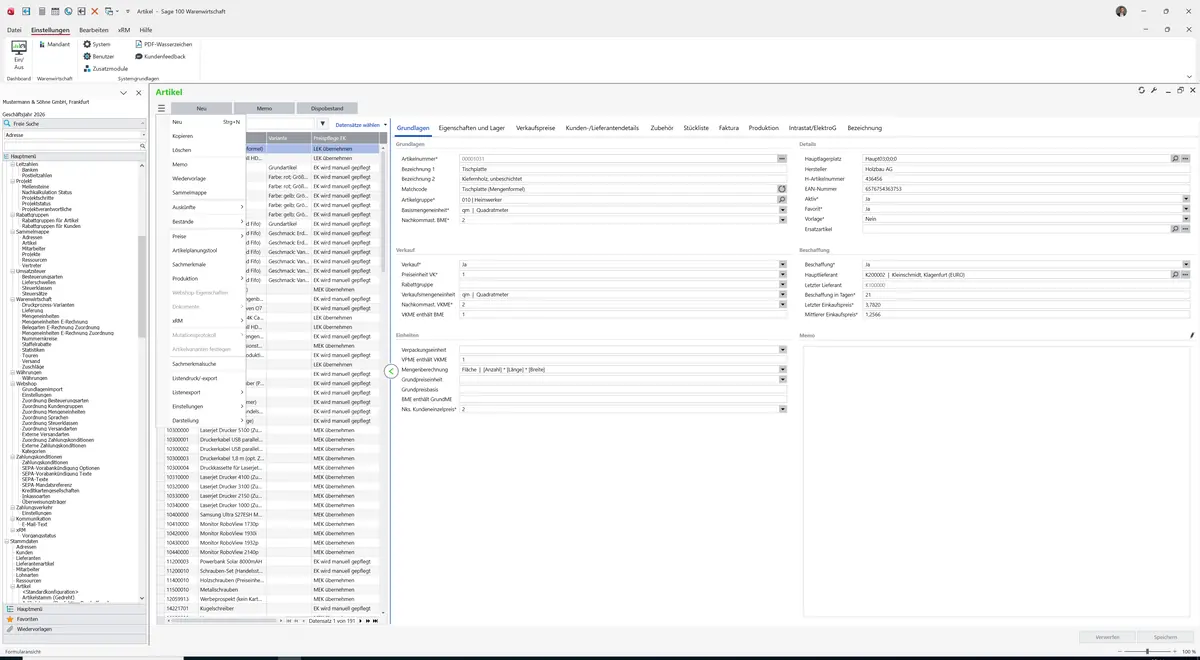The height and width of the screenshot is (660, 1200).
Task: Select the Monitor RoboView 1730p row
Action: click(271, 524)
